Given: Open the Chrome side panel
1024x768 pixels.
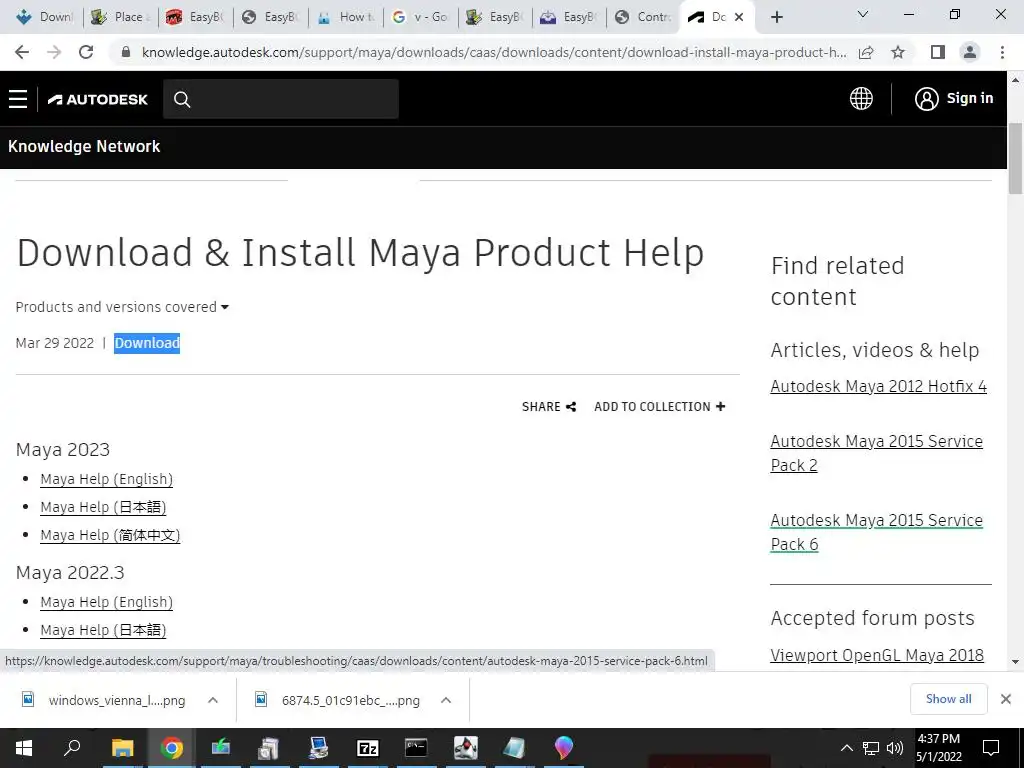Looking at the screenshot, I should pyautogui.click(x=937, y=52).
